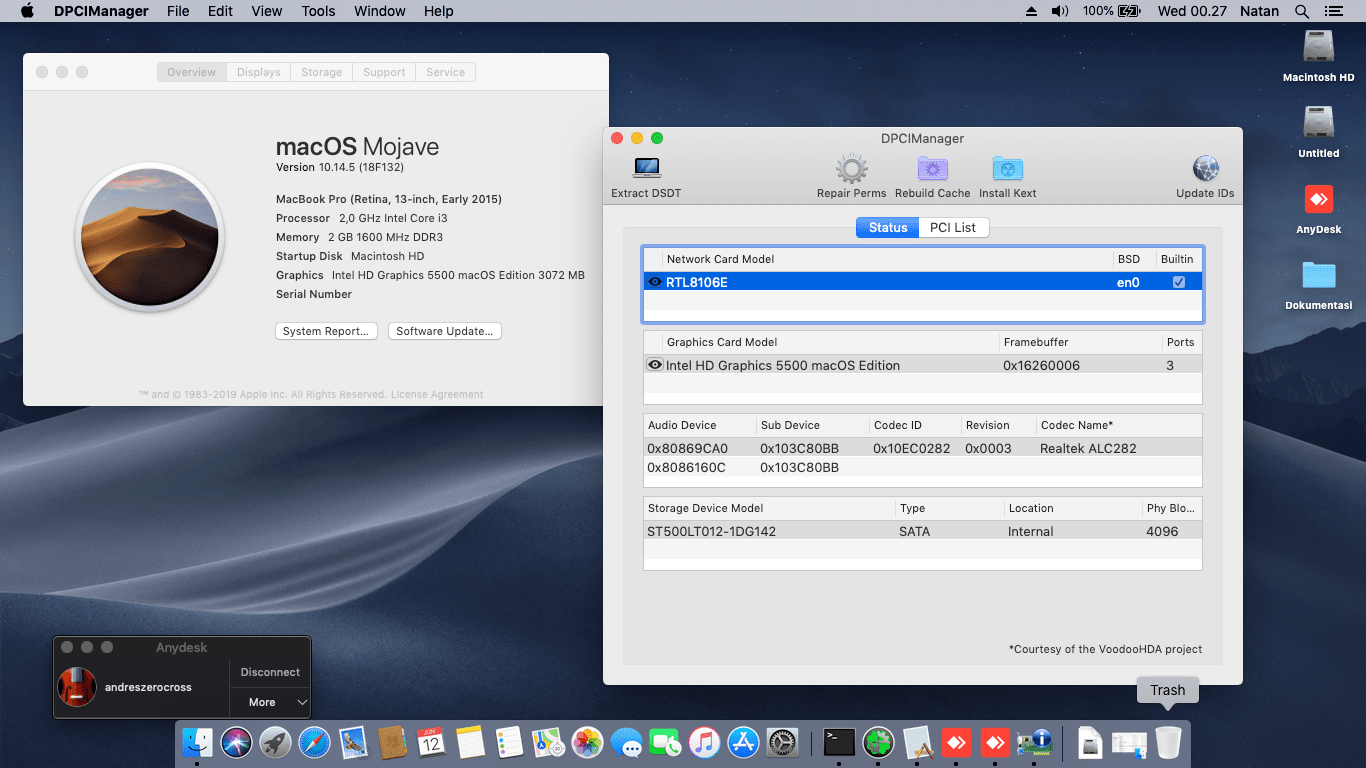Screen dimensions: 1366x768
Task: Run Repair Perms from the toolbar
Action: tap(851, 168)
